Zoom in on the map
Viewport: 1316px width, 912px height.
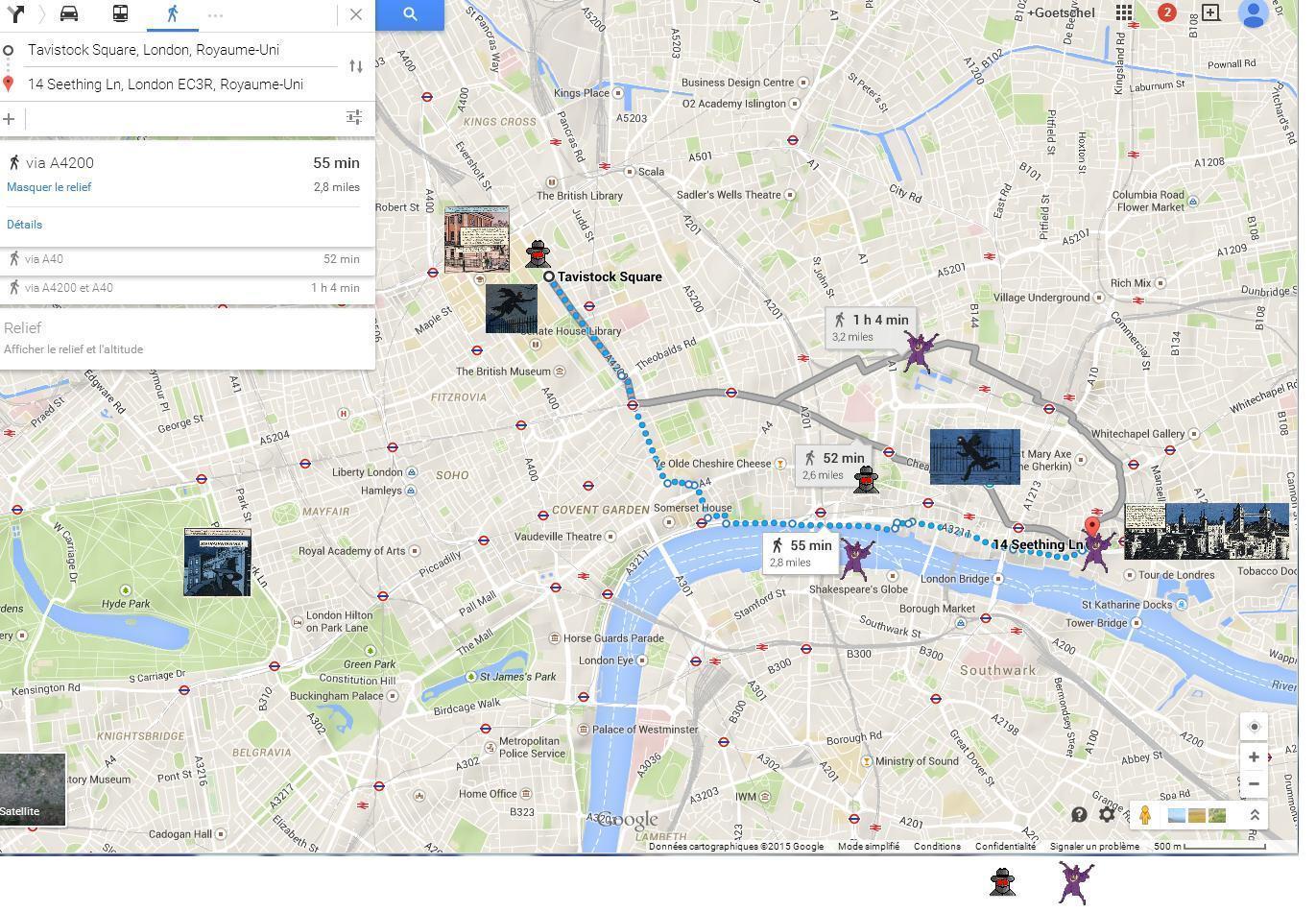tap(1254, 757)
